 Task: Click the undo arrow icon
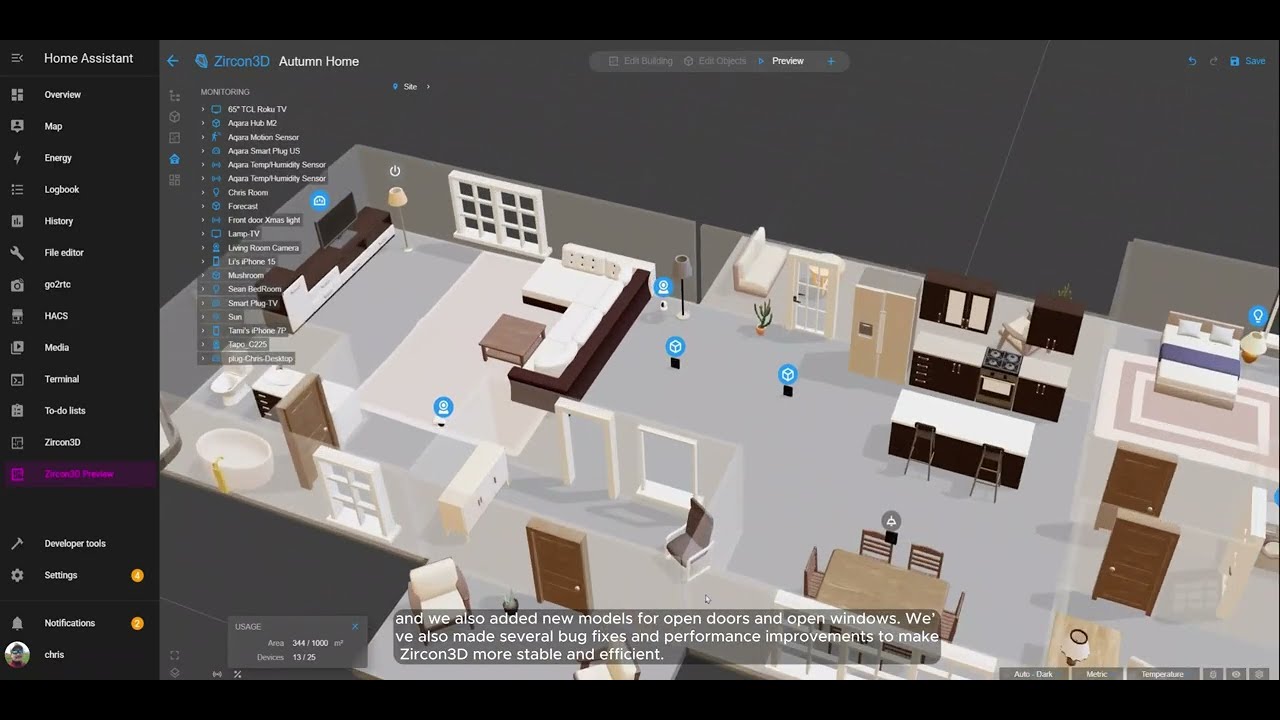pyautogui.click(x=1192, y=61)
